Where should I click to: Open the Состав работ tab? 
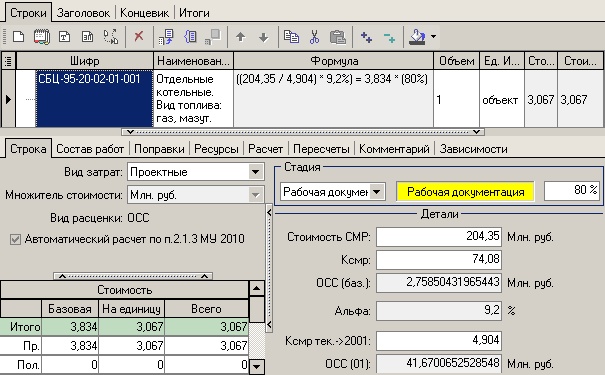coord(90,149)
